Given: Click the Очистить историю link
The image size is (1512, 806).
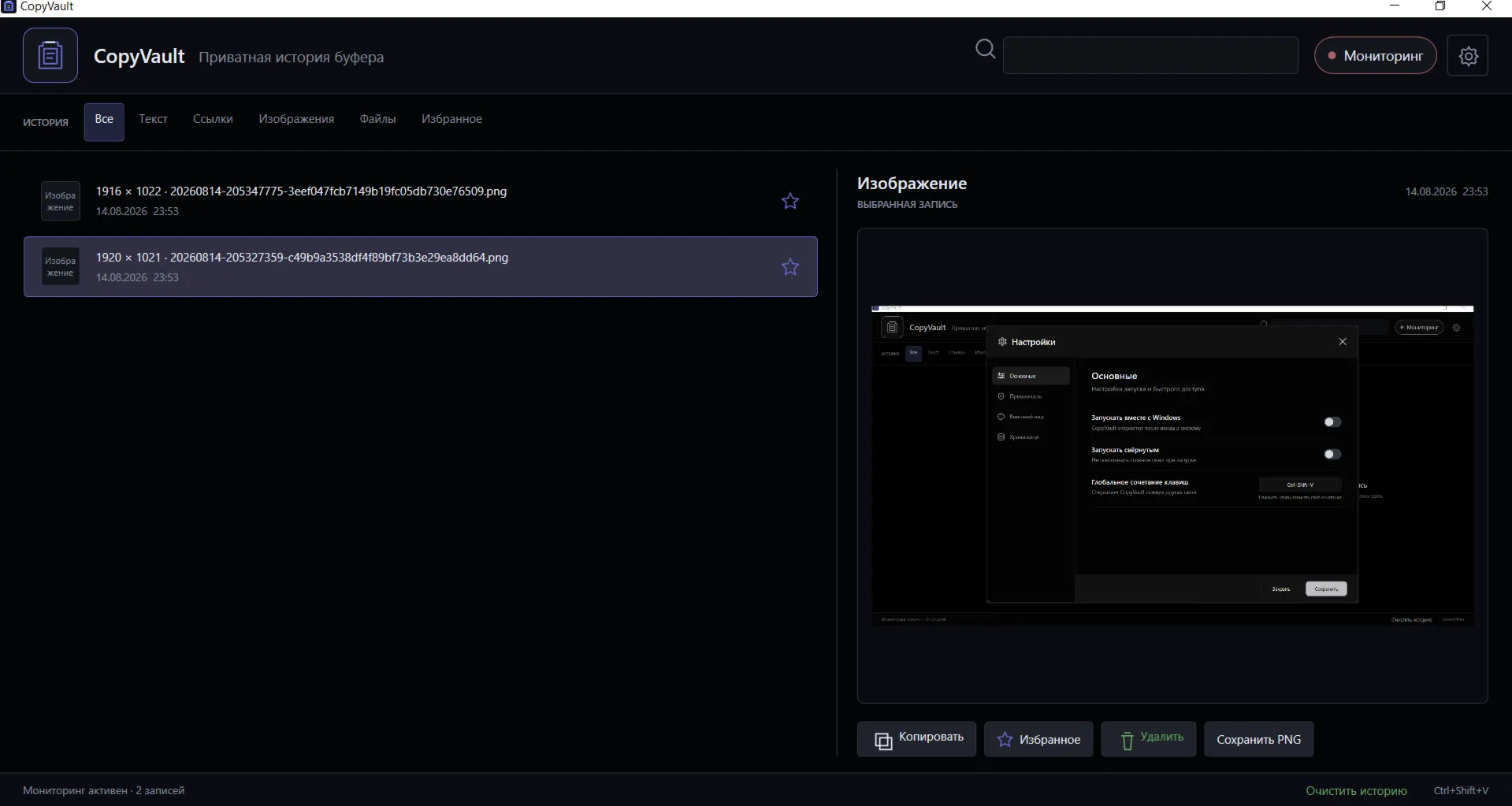Looking at the screenshot, I should point(1356,791).
